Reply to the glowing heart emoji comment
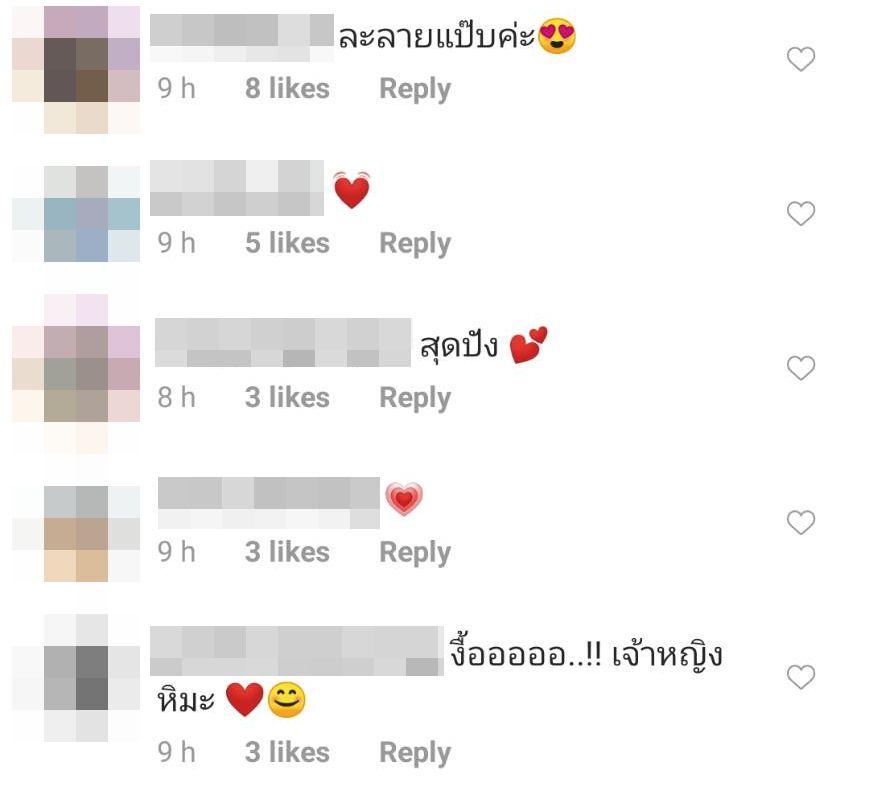 (x=415, y=553)
